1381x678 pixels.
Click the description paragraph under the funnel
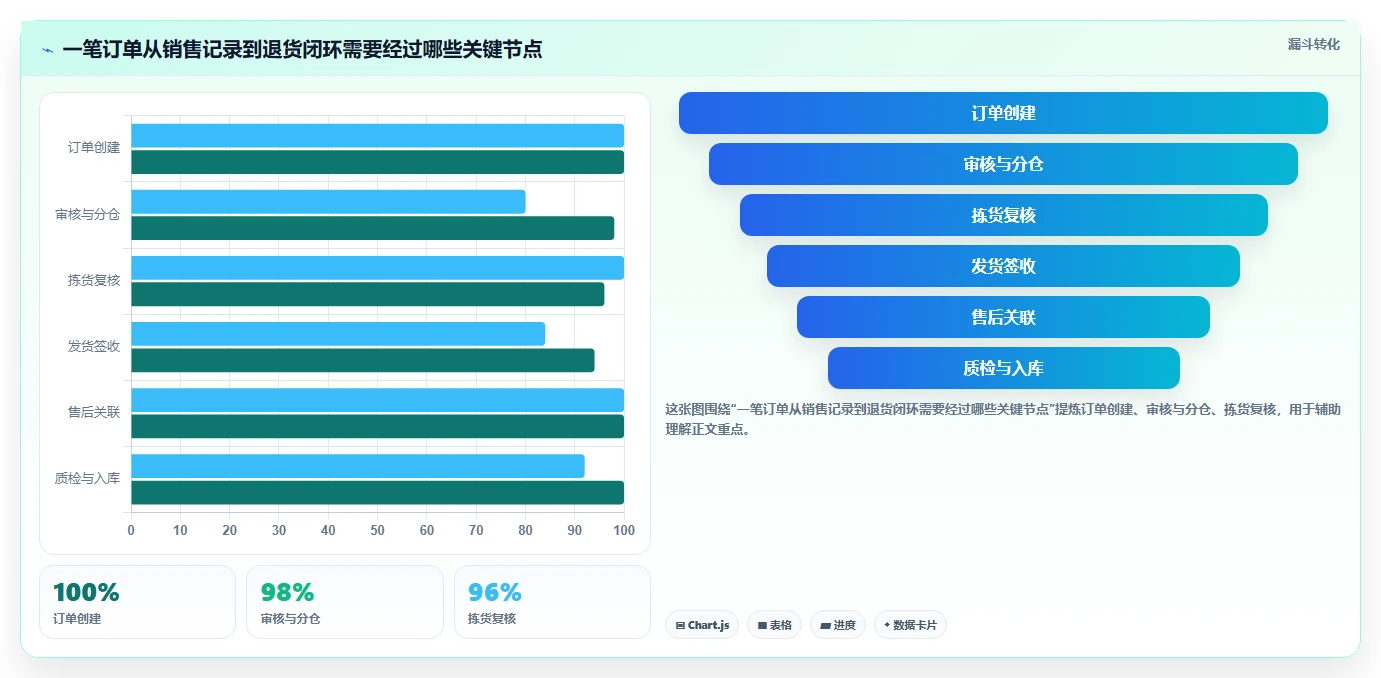(x=1003, y=419)
